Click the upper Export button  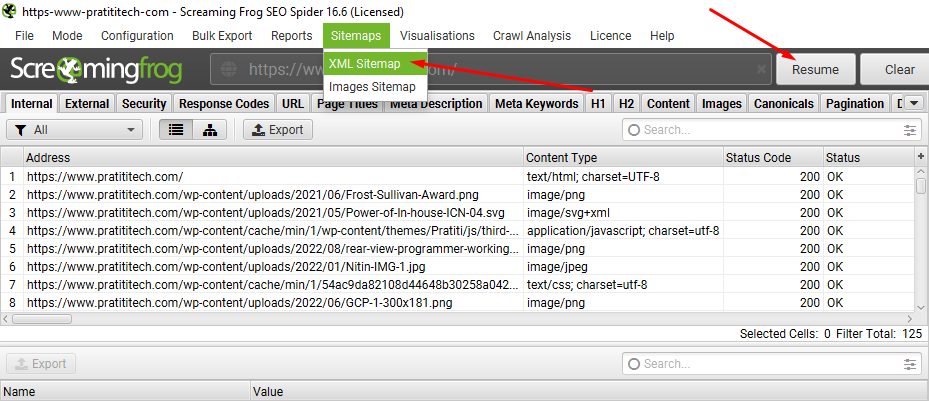pos(278,130)
